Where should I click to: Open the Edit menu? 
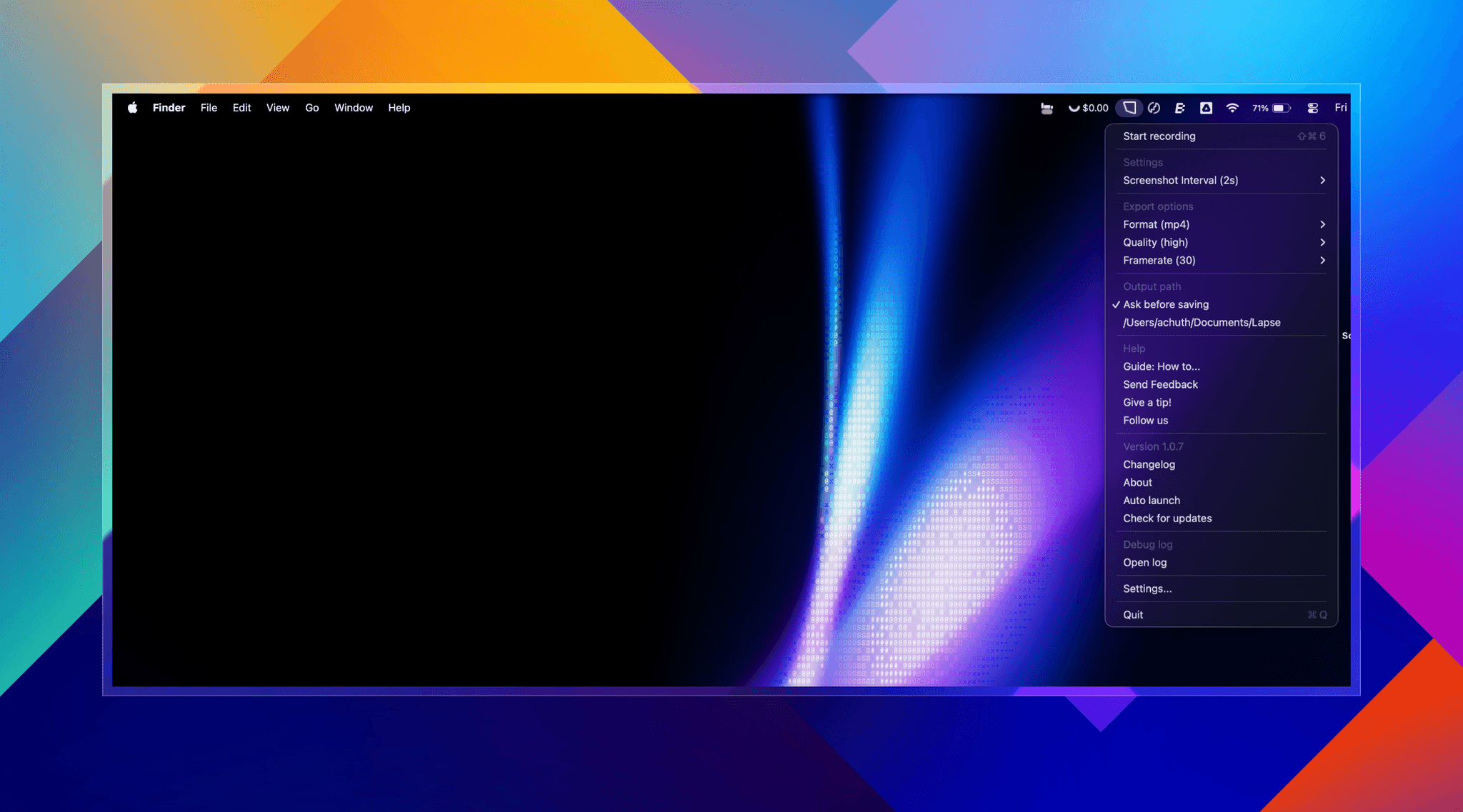(x=241, y=108)
